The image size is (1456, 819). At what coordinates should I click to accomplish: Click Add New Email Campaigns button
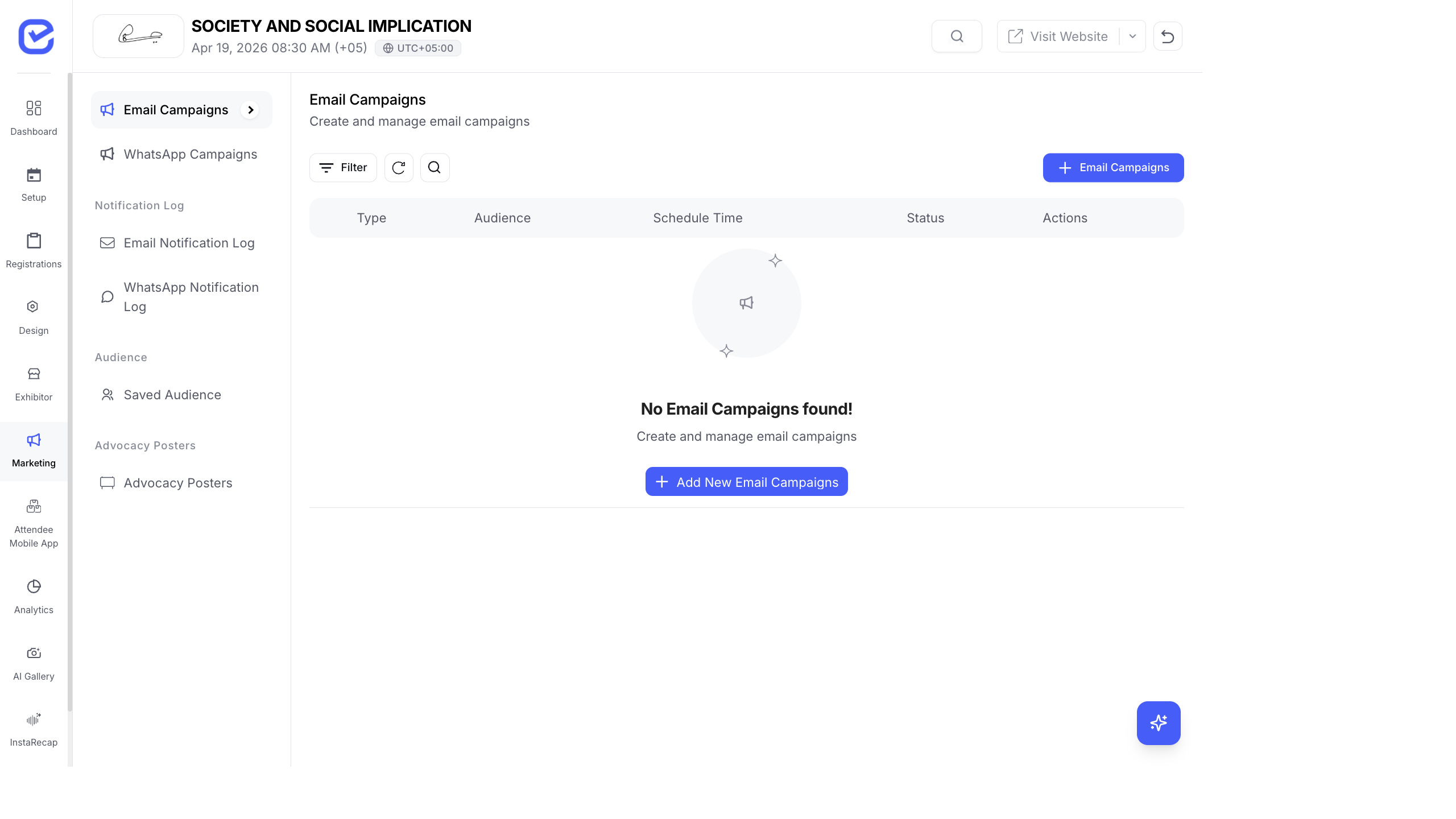(x=746, y=482)
